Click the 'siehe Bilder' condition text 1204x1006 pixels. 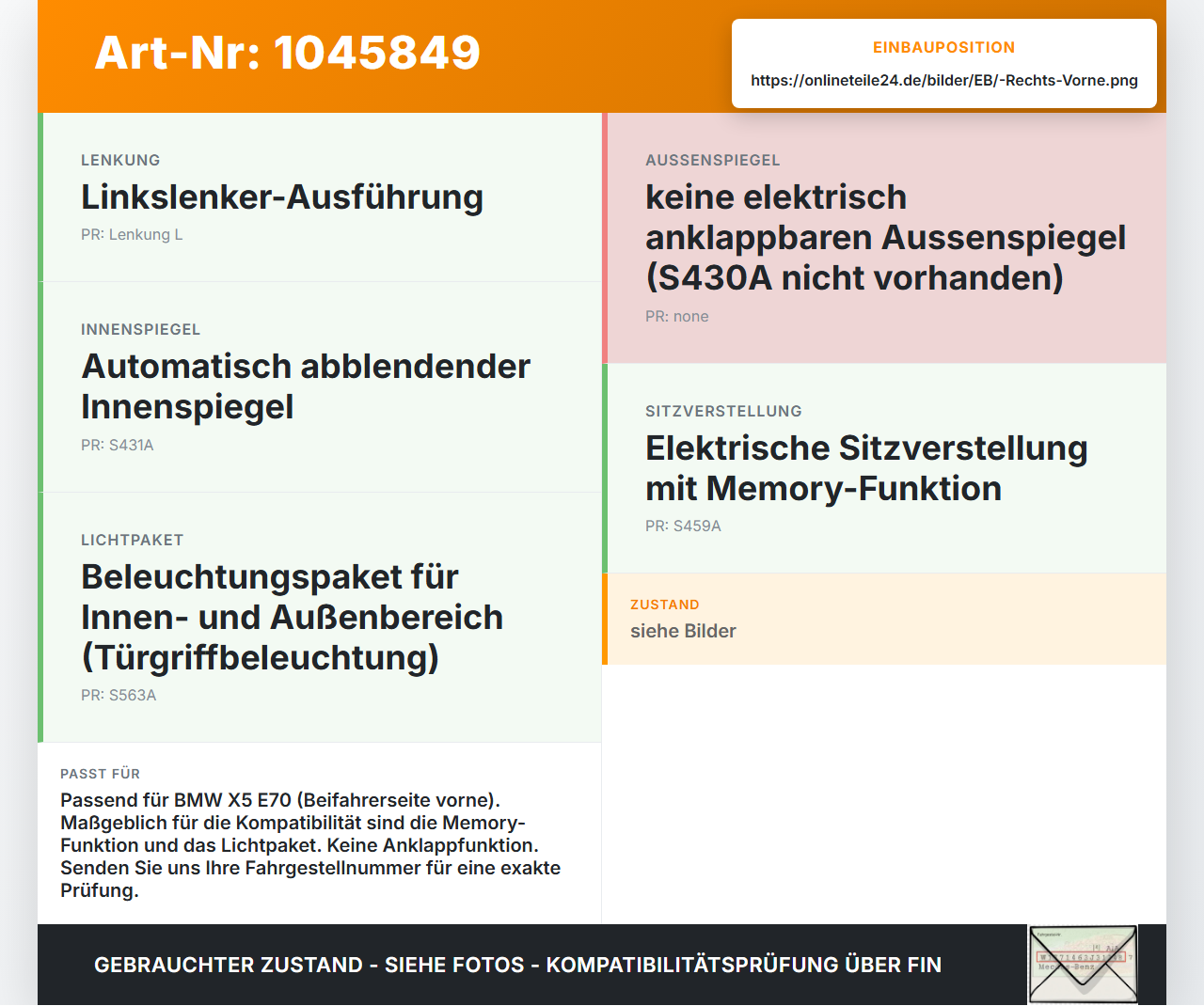pyautogui.click(x=683, y=631)
